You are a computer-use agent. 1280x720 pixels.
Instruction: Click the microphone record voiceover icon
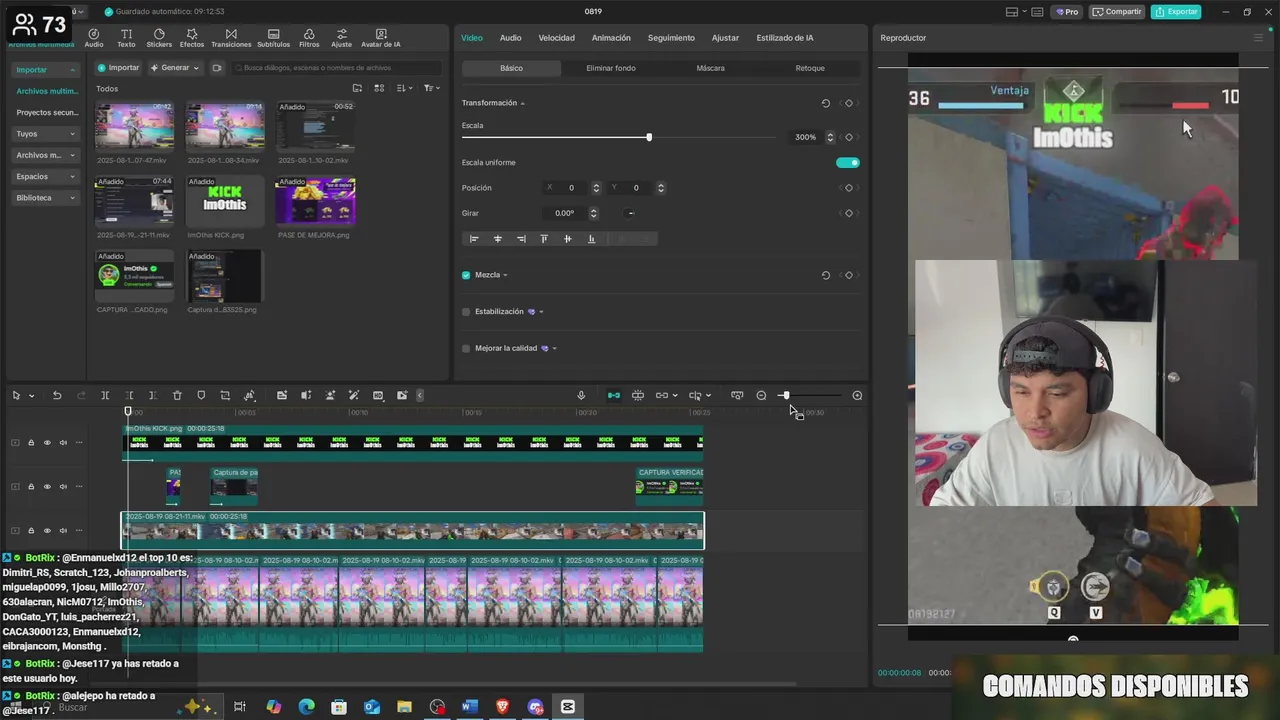(581, 395)
